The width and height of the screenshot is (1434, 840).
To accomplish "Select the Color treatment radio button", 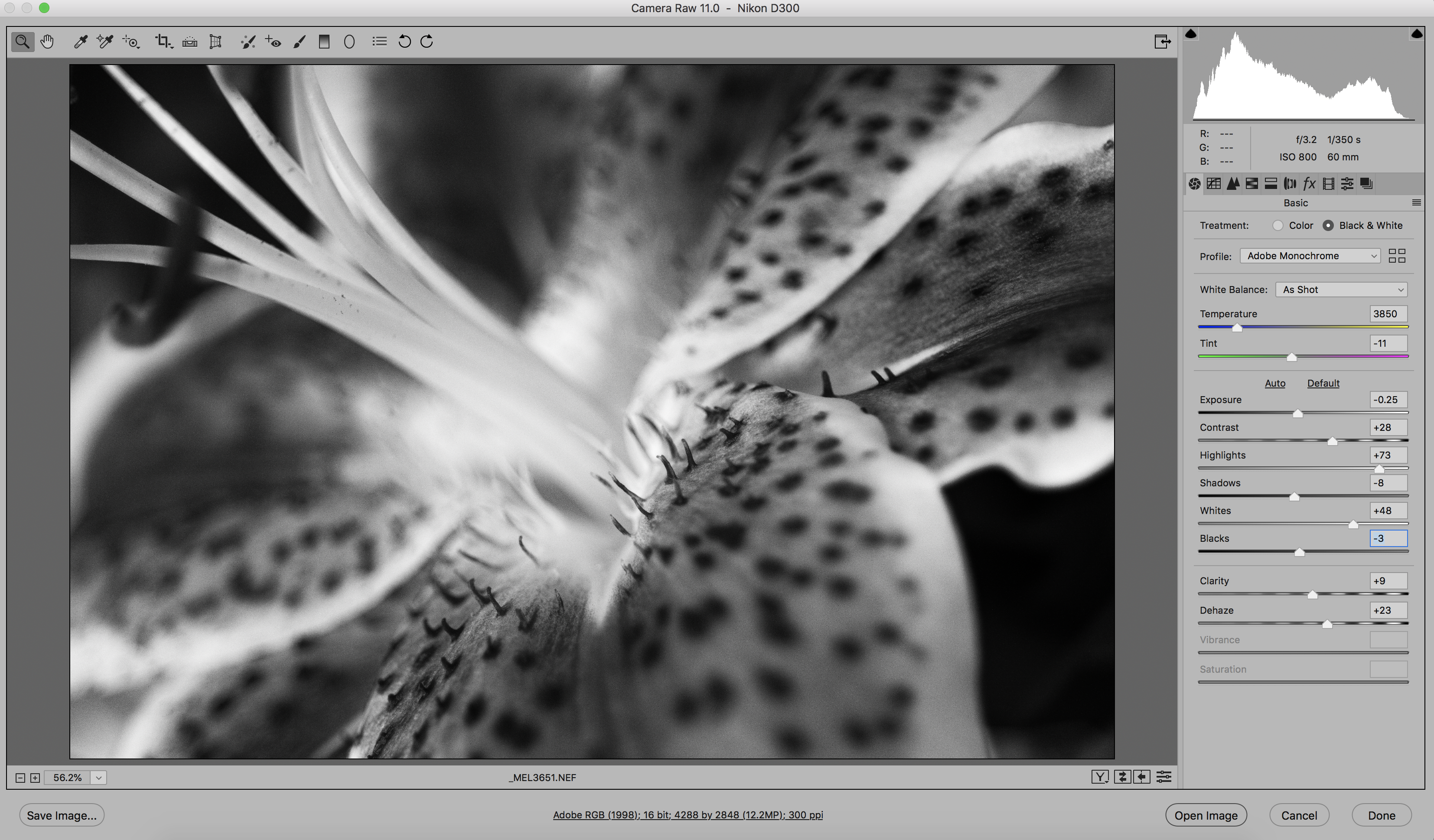I will [1278, 225].
